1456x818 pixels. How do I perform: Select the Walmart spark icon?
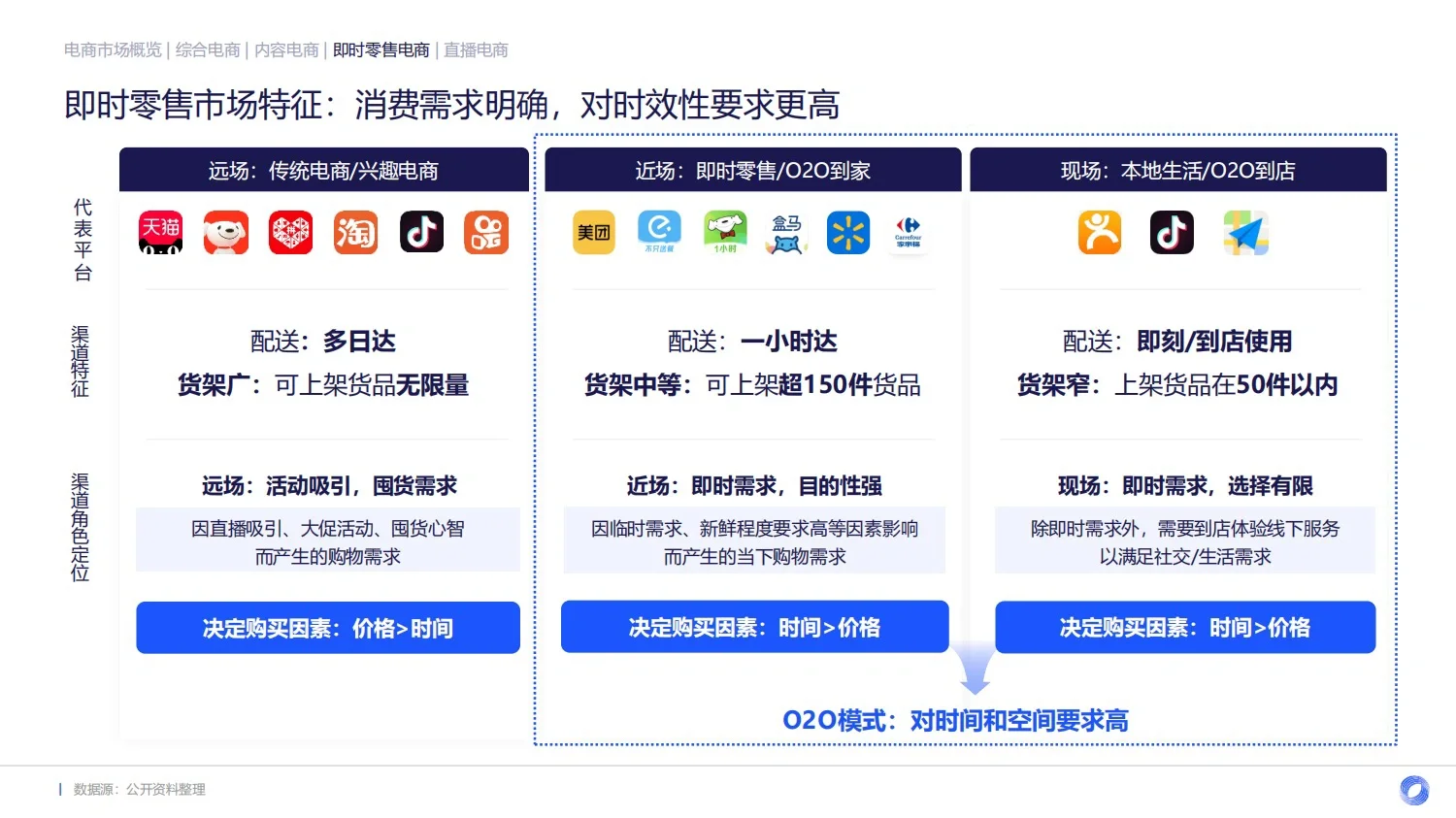(x=847, y=233)
